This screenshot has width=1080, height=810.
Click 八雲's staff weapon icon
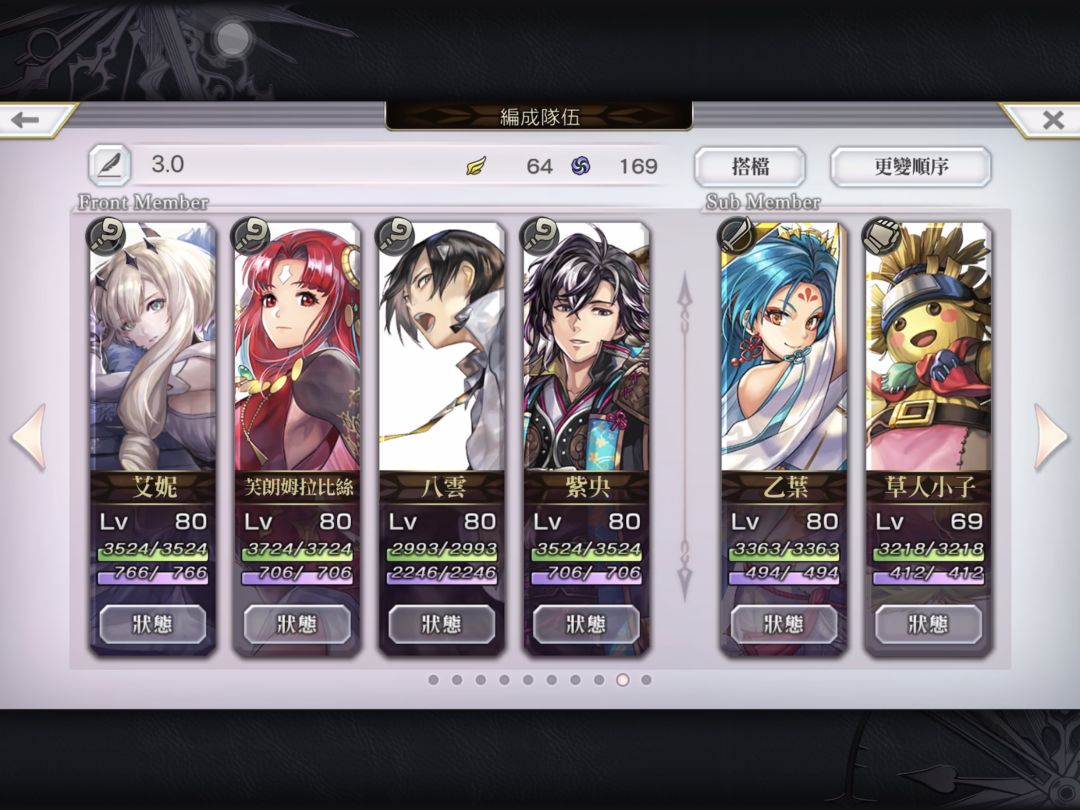click(395, 236)
